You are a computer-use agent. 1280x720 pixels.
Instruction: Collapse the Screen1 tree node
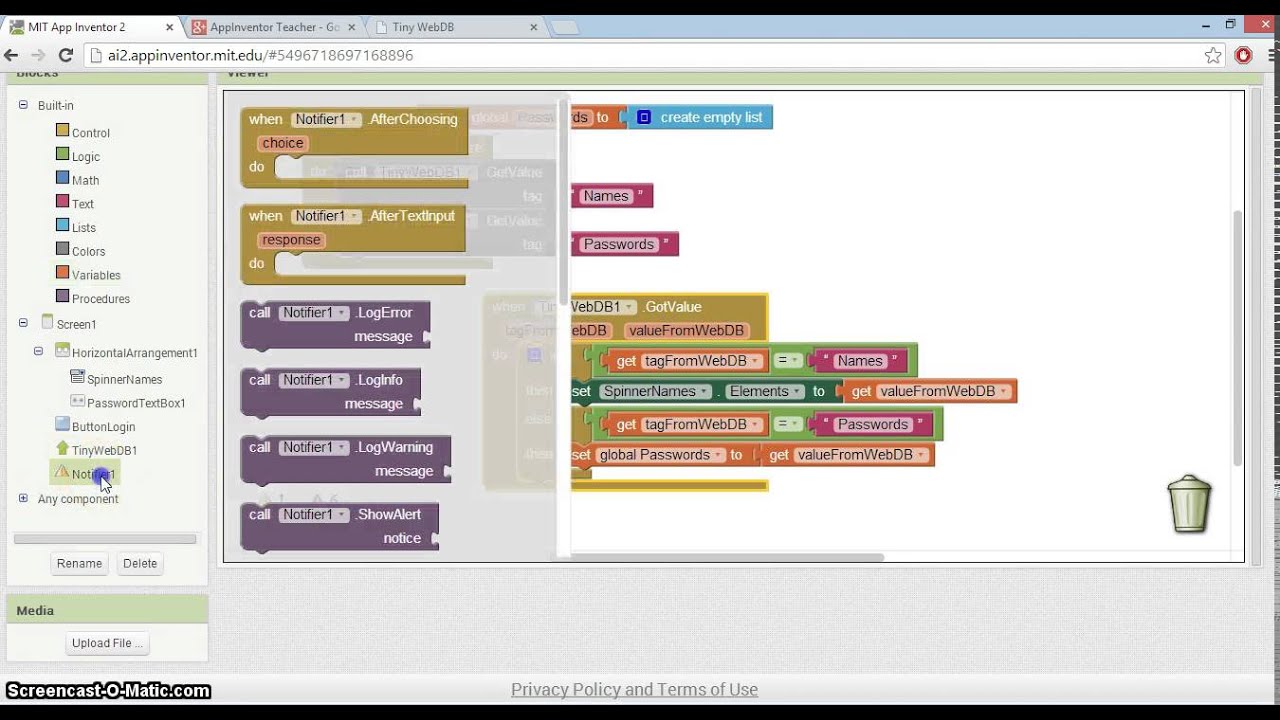(x=23, y=323)
